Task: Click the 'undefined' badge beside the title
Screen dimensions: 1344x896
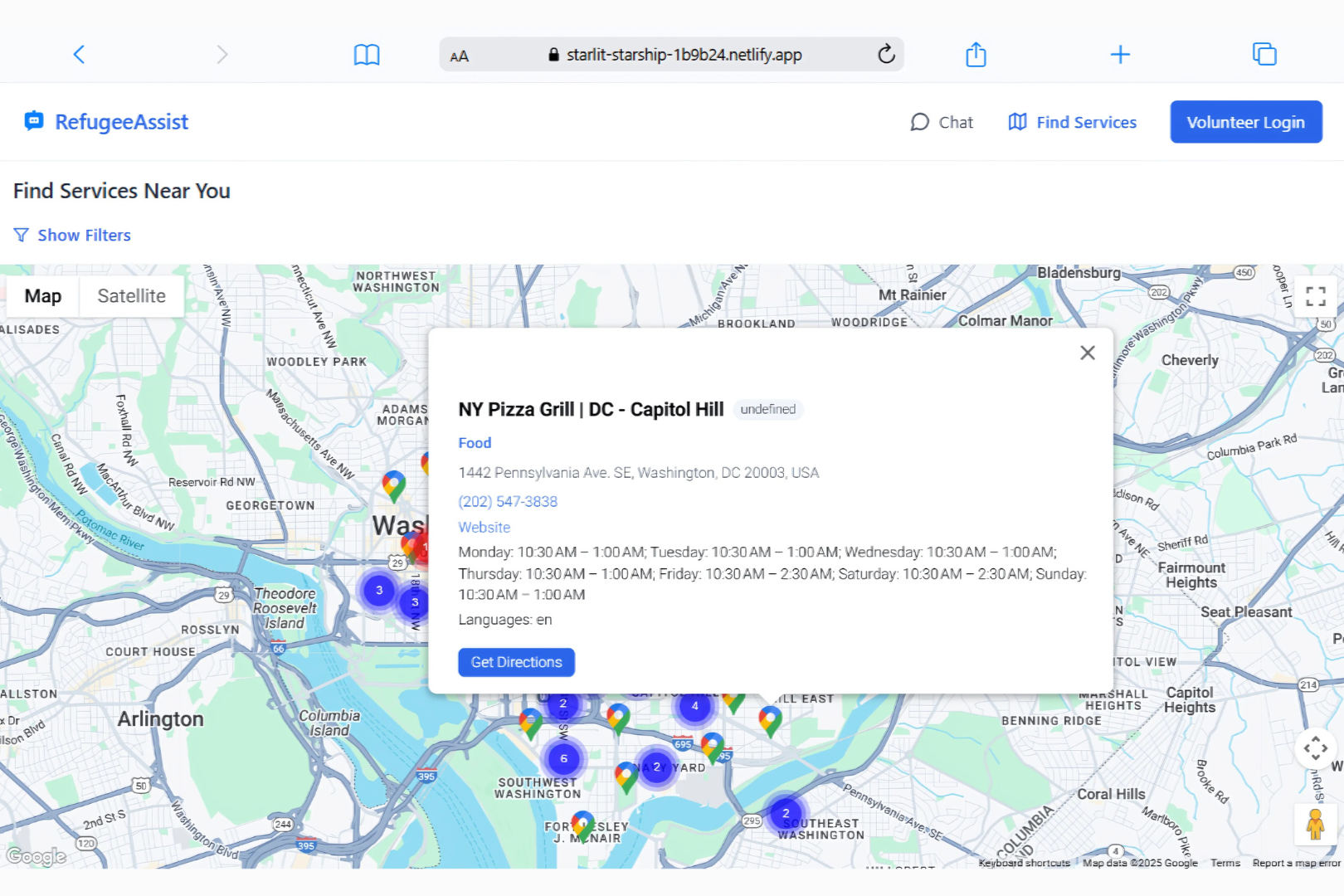Action: (x=768, y=409)
